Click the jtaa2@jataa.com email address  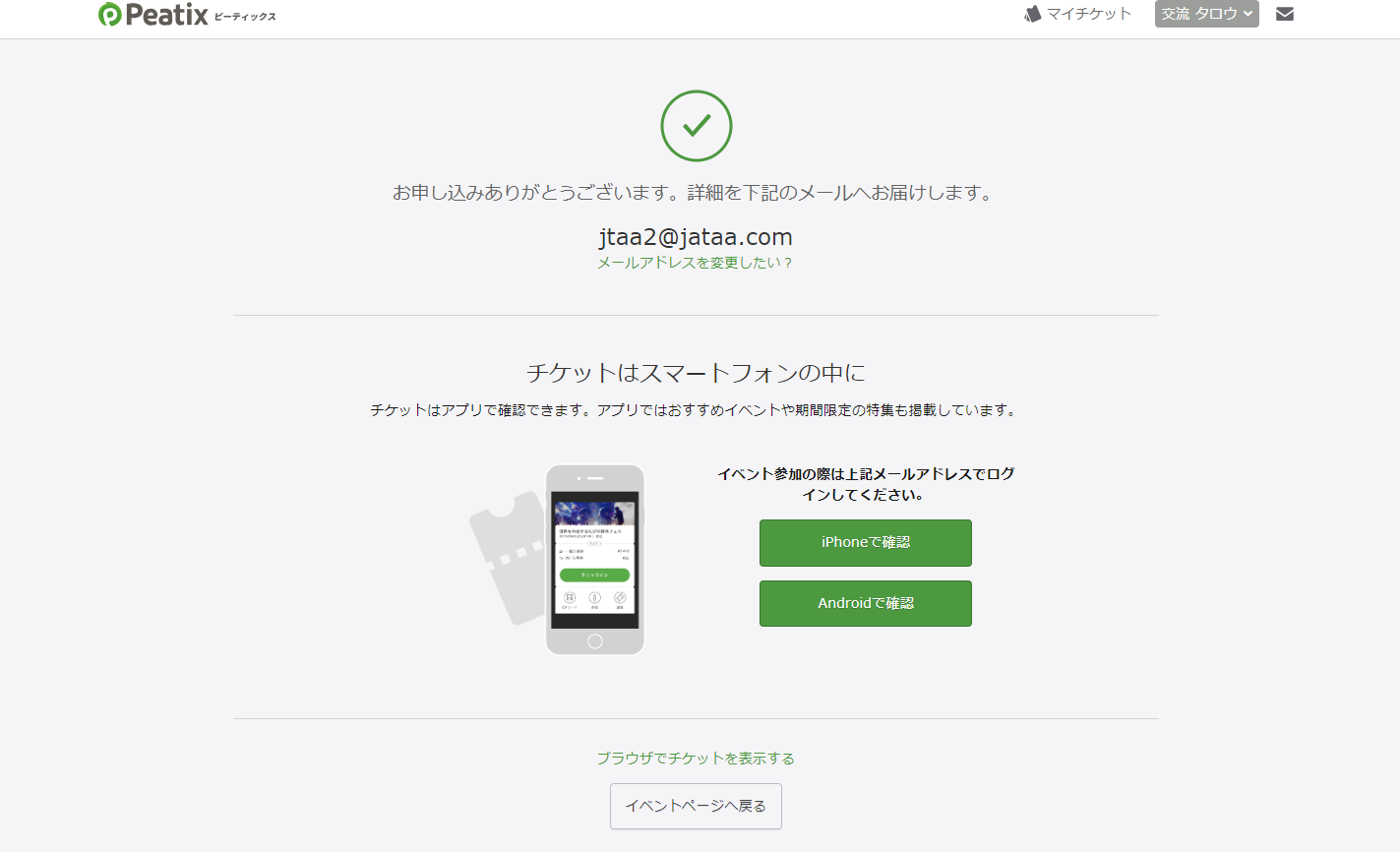[696, 237]
